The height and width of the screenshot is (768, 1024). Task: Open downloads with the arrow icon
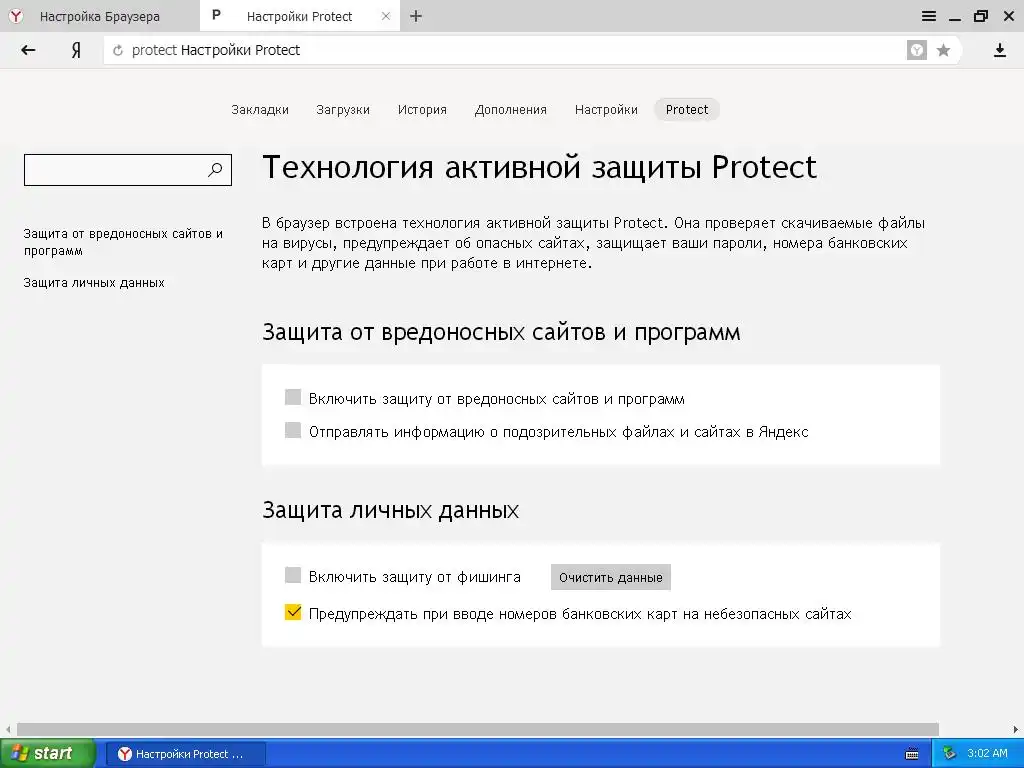pyautogui.click(x=1000, y=50)
